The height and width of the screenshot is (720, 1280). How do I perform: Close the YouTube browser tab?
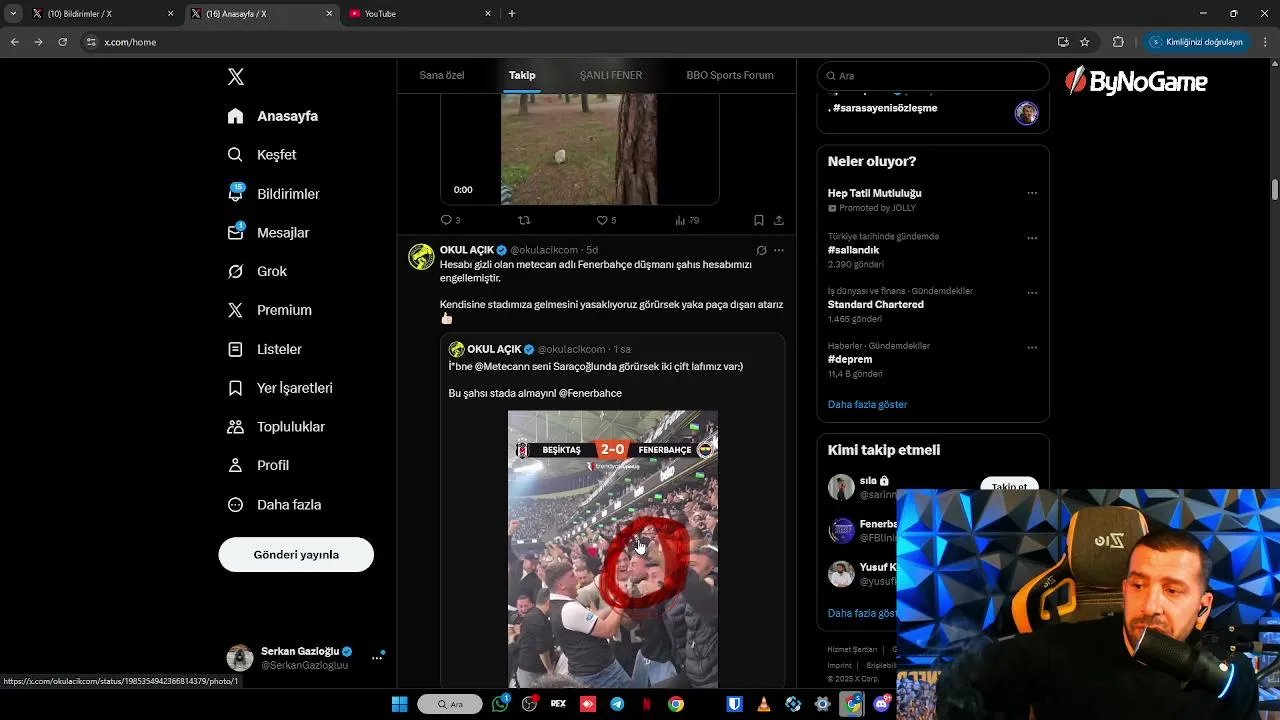[x=488, y=14]
